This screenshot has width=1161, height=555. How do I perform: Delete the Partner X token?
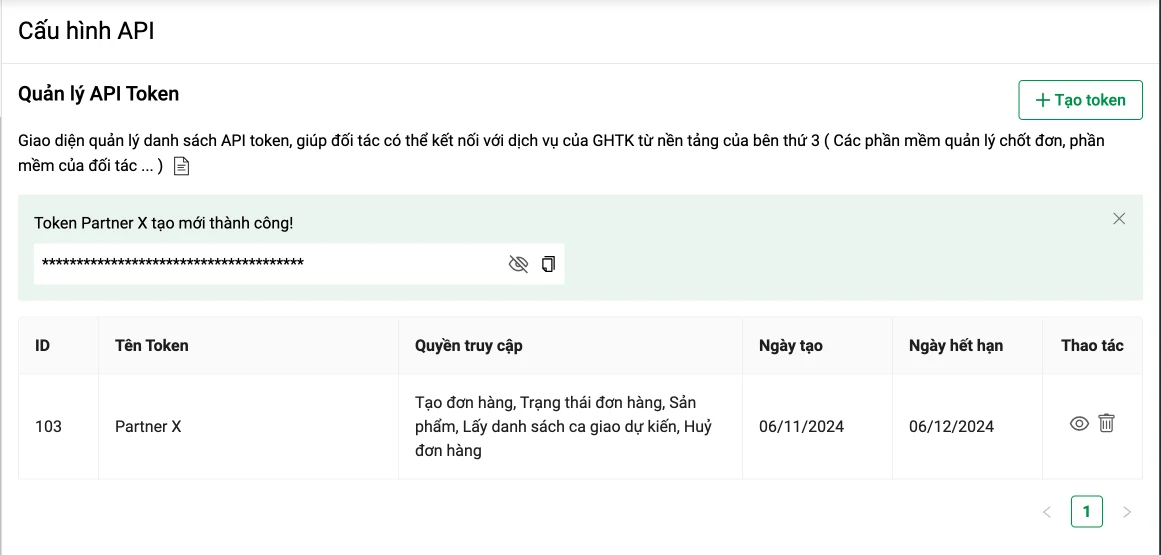[1105, 423]
